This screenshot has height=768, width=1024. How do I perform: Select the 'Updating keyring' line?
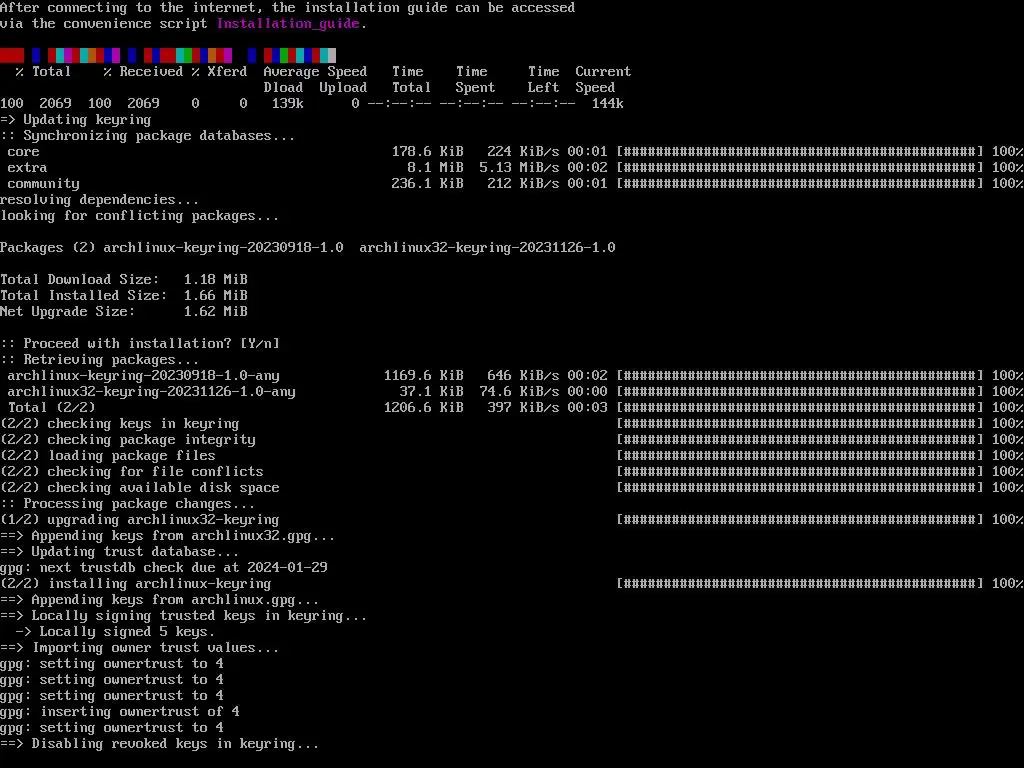pyautogui.click(x=76, y=120)
